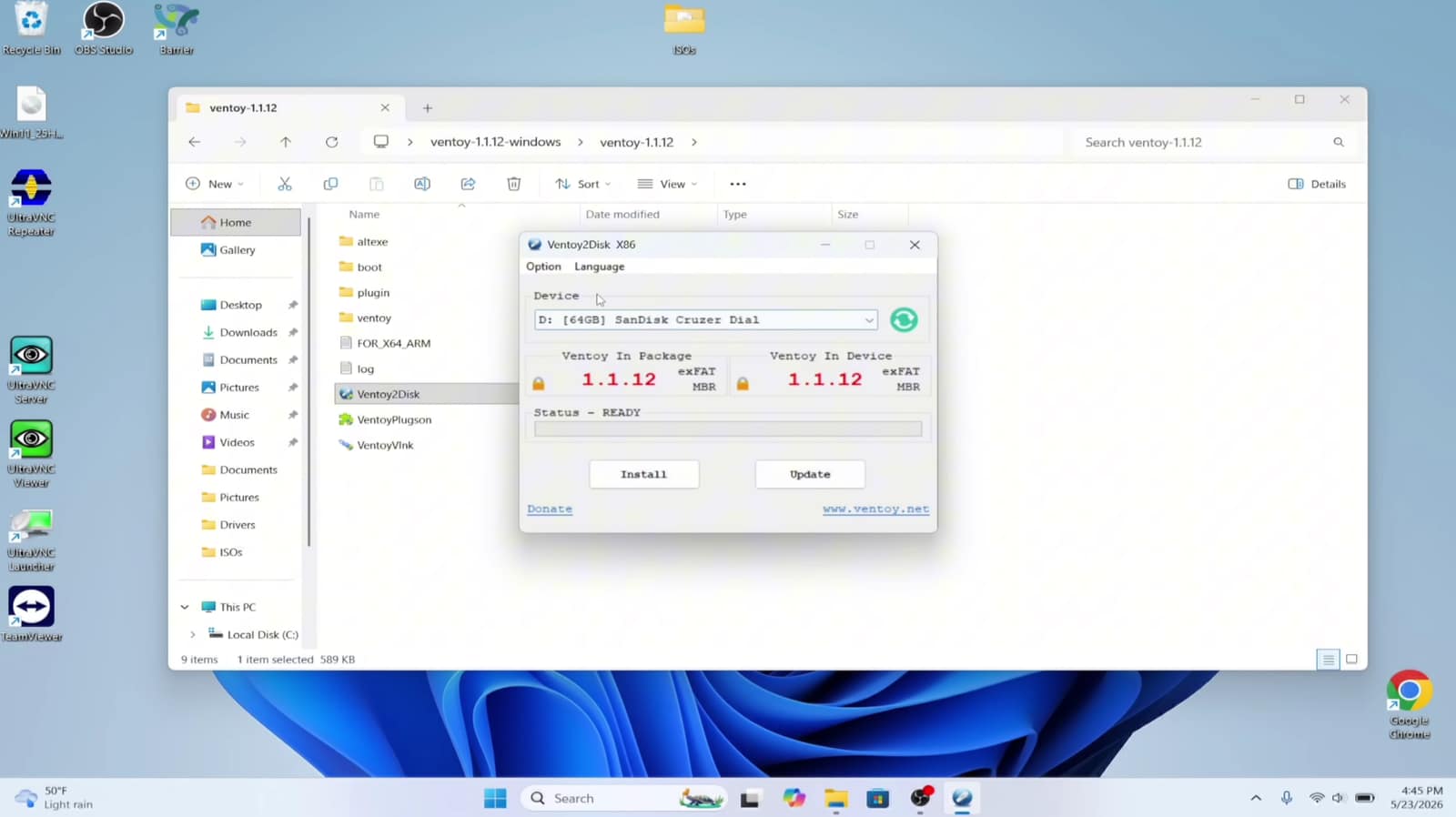1456x817 pixels.
Task: Refresh the Explorer folder view
Action: [331, 142]
